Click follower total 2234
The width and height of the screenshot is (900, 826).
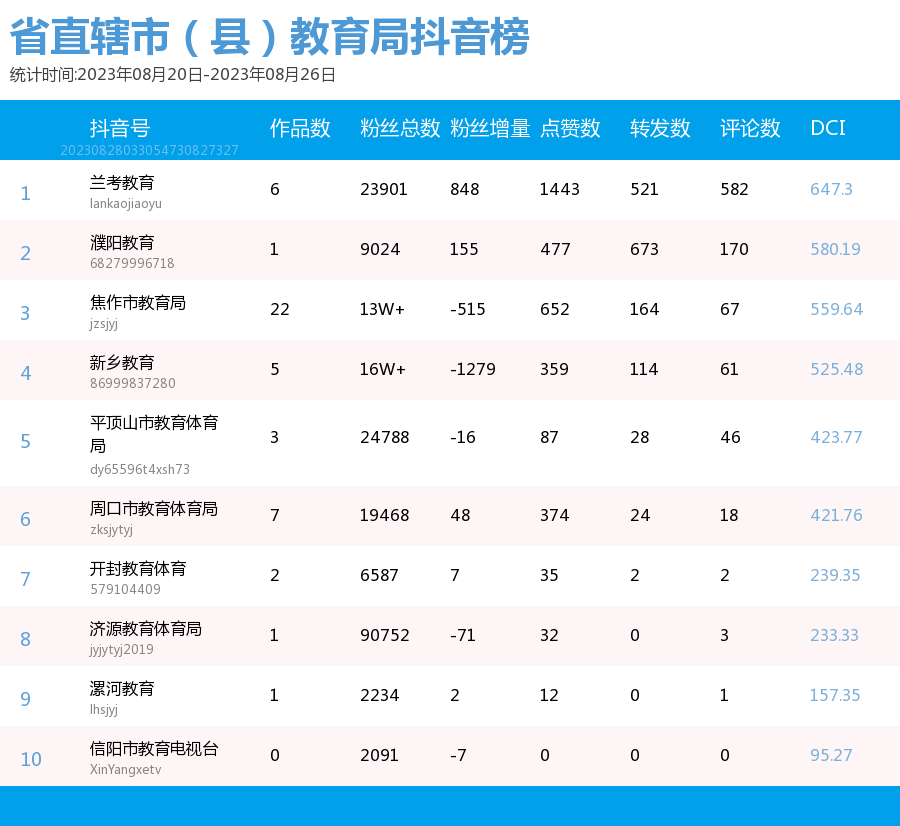pyautogui.click(x=379, y=695)
